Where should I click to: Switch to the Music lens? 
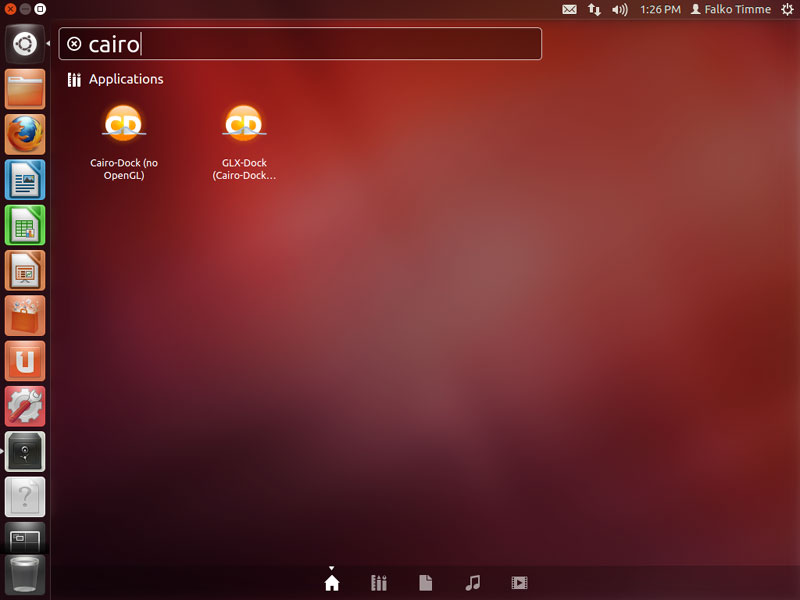point(472,583)
